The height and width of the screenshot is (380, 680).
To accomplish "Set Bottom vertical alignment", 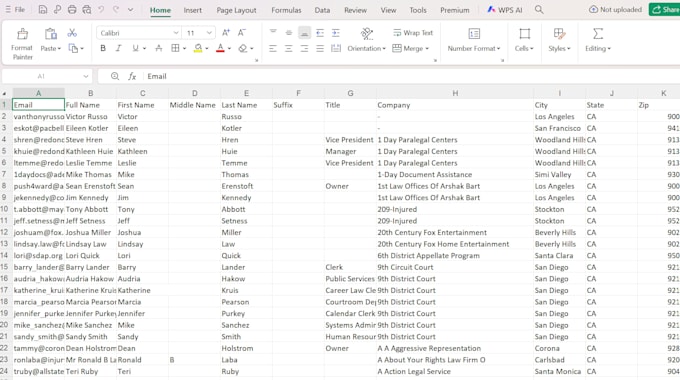I will 304,33.
